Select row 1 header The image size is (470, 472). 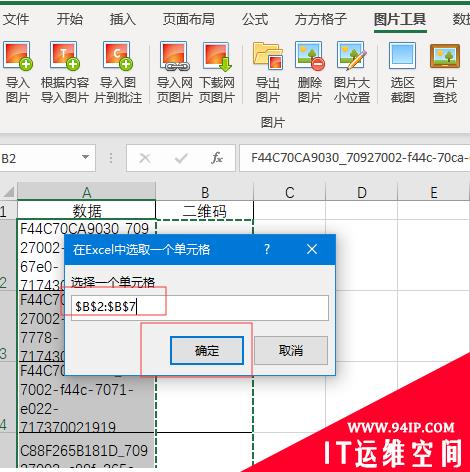[8, 210]
